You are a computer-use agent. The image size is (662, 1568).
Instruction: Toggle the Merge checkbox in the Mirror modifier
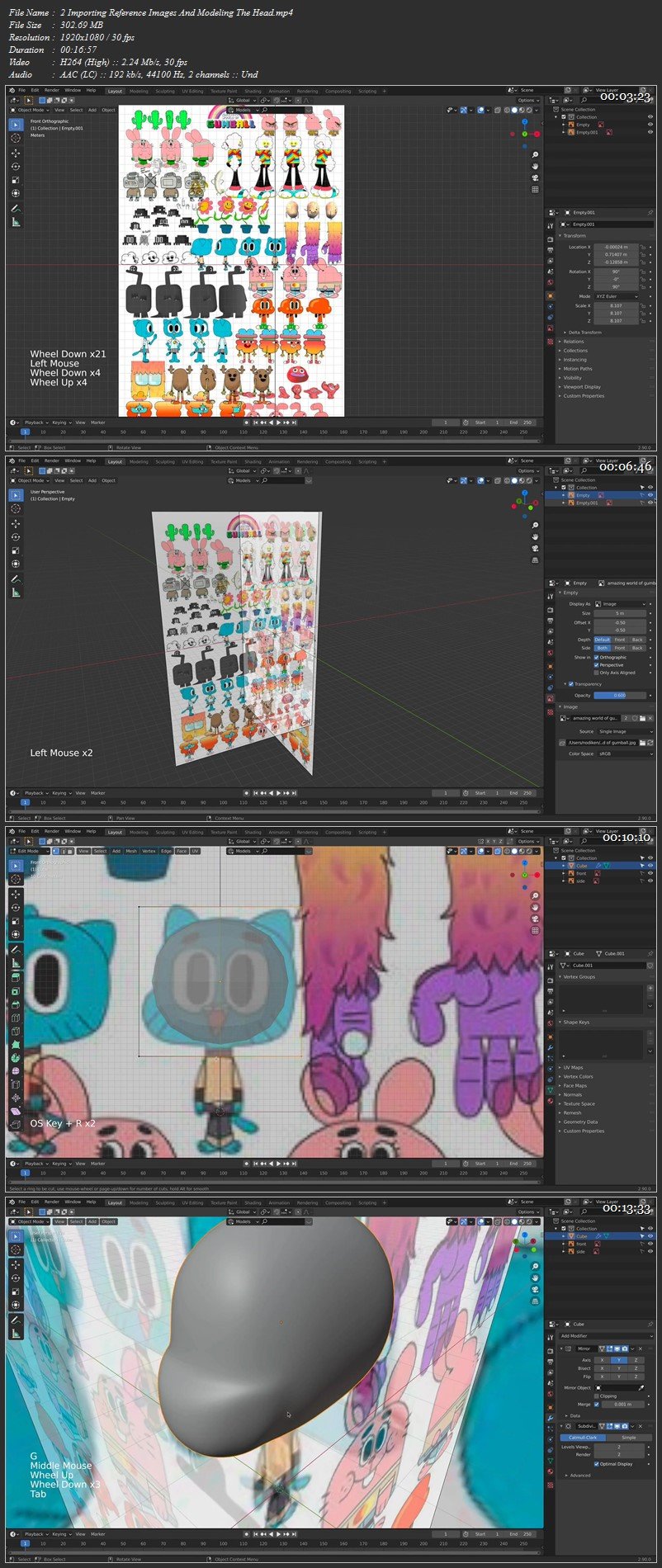pyautogui.click(x=596, y=1404)
